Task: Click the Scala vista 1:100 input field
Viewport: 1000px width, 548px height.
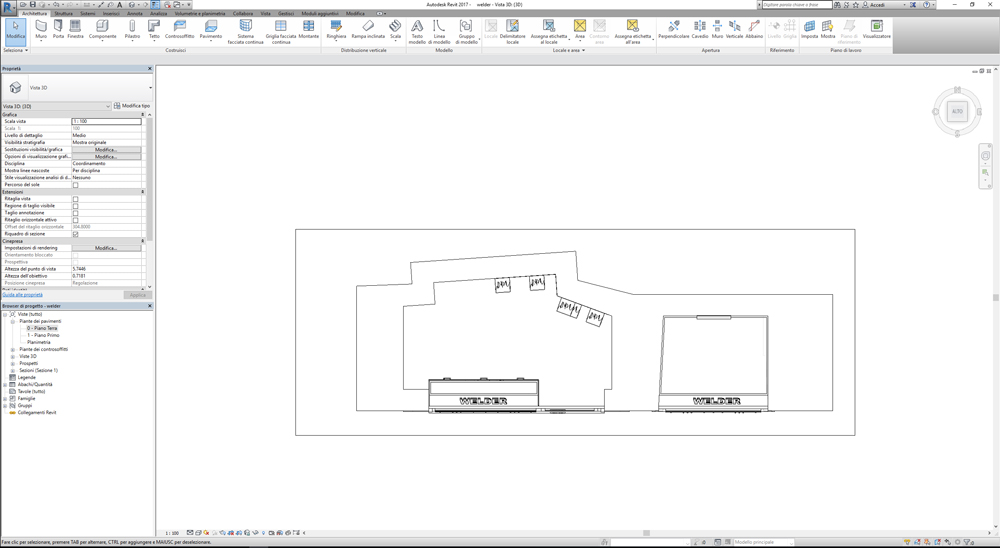Action: (106, 121)
